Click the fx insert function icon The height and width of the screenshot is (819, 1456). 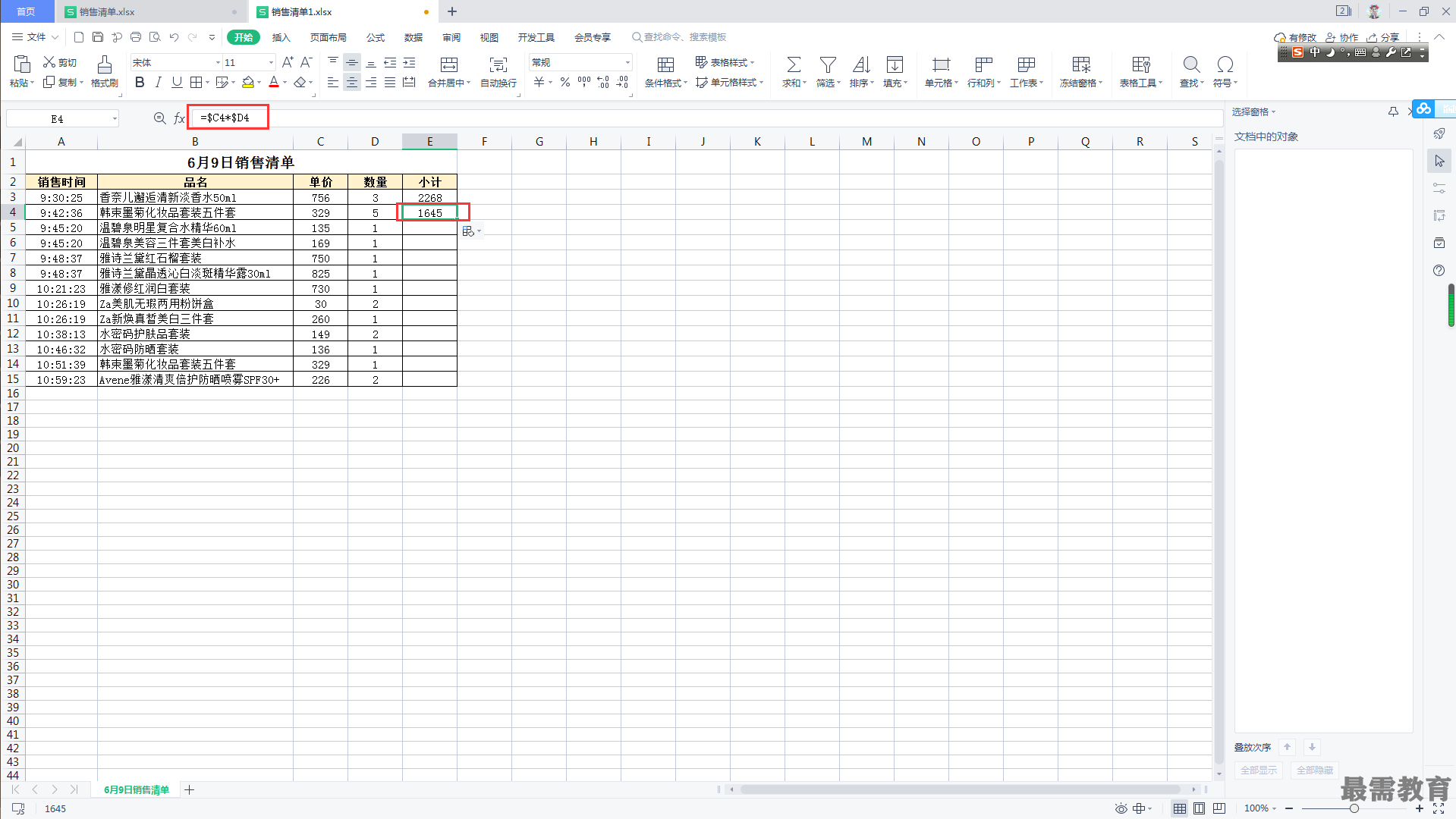click(179, 118)
